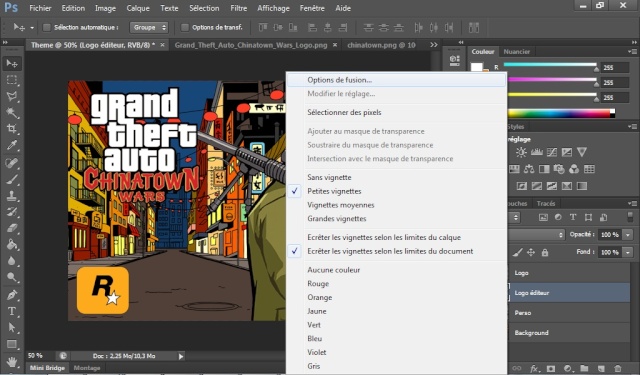The width and height of the screenshot is (640, 375).
Task: Open the Move tool preset picker arrow
Action: click(x=32, y=28)
